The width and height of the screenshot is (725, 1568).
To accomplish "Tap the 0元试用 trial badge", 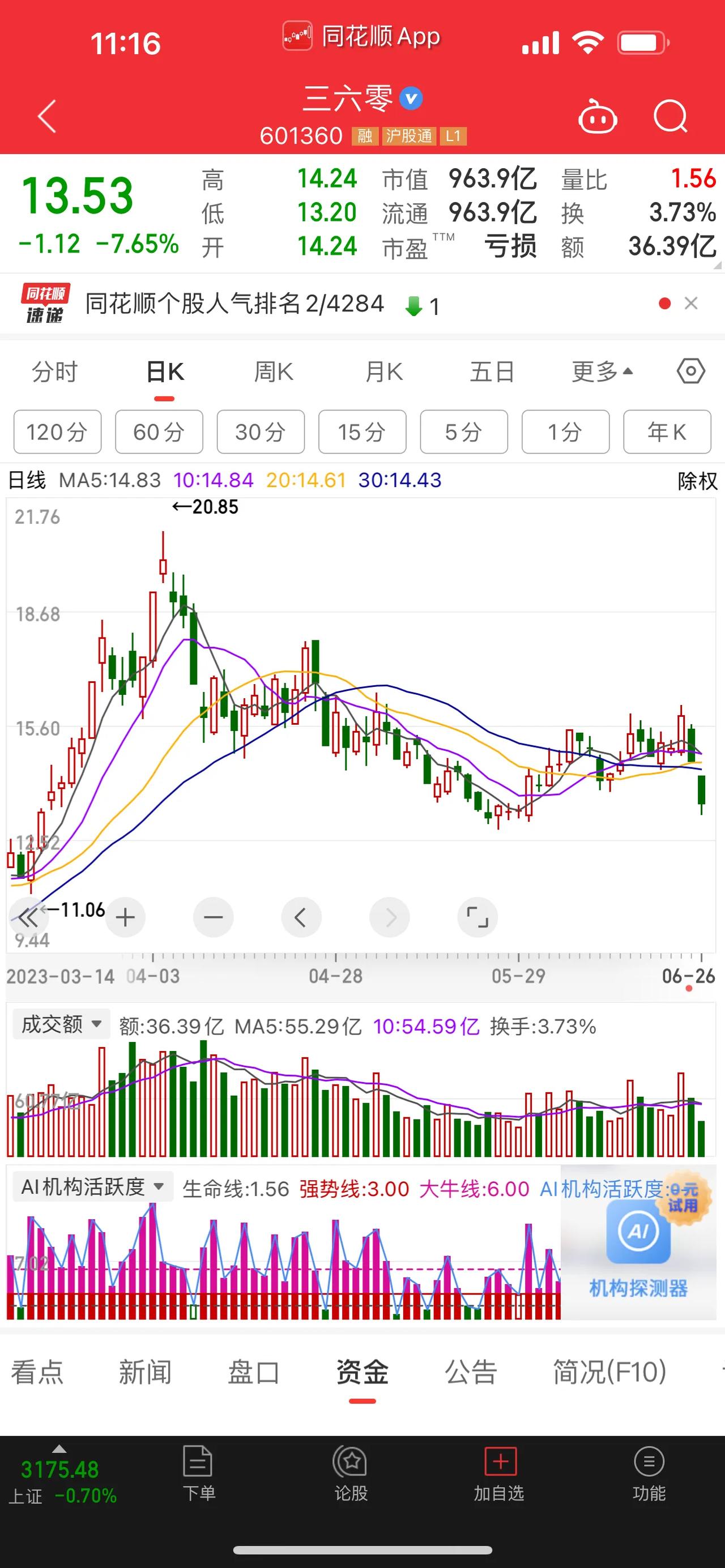I will point(683,1199).
